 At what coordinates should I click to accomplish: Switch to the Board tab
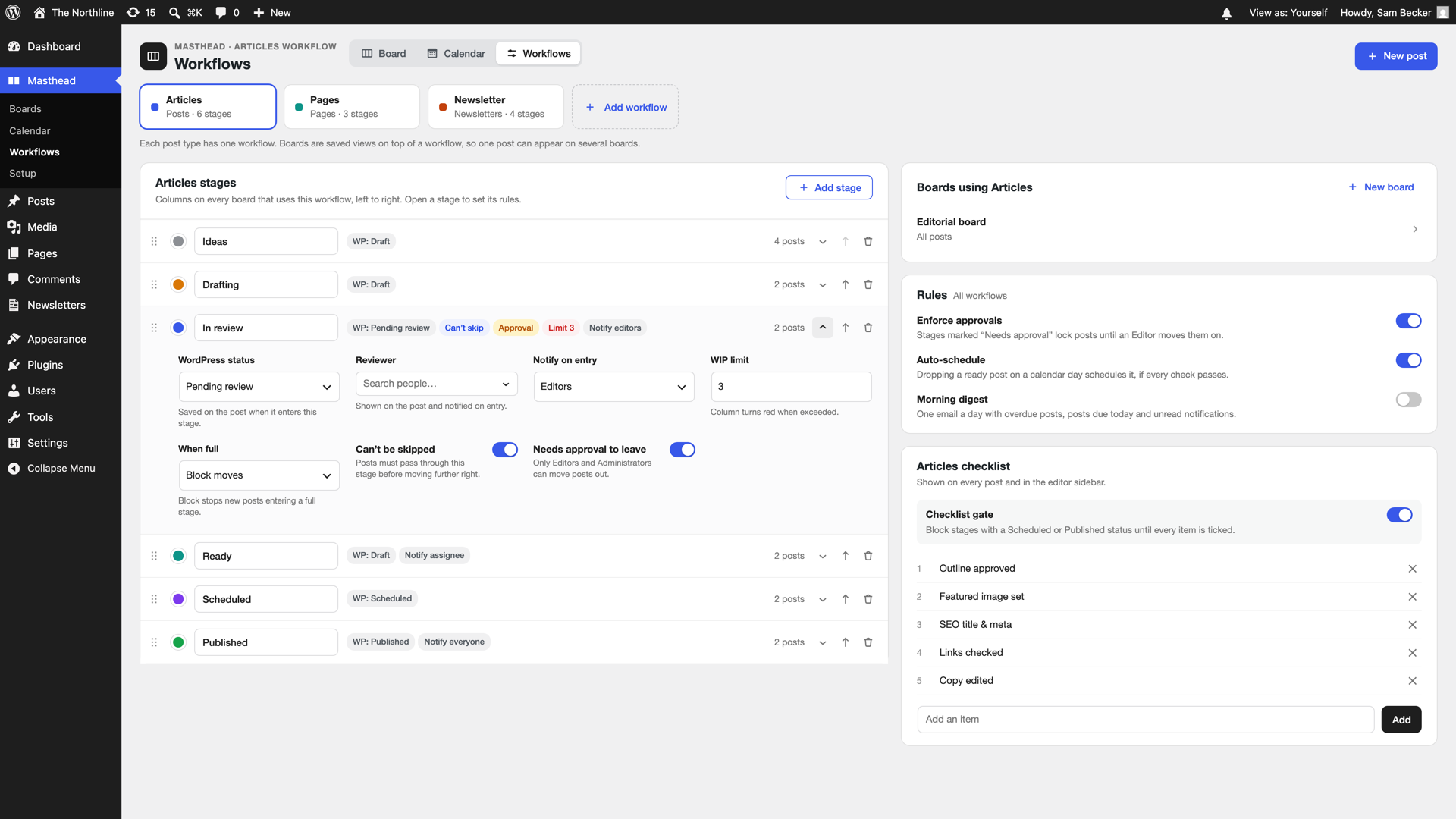[384, 54]
